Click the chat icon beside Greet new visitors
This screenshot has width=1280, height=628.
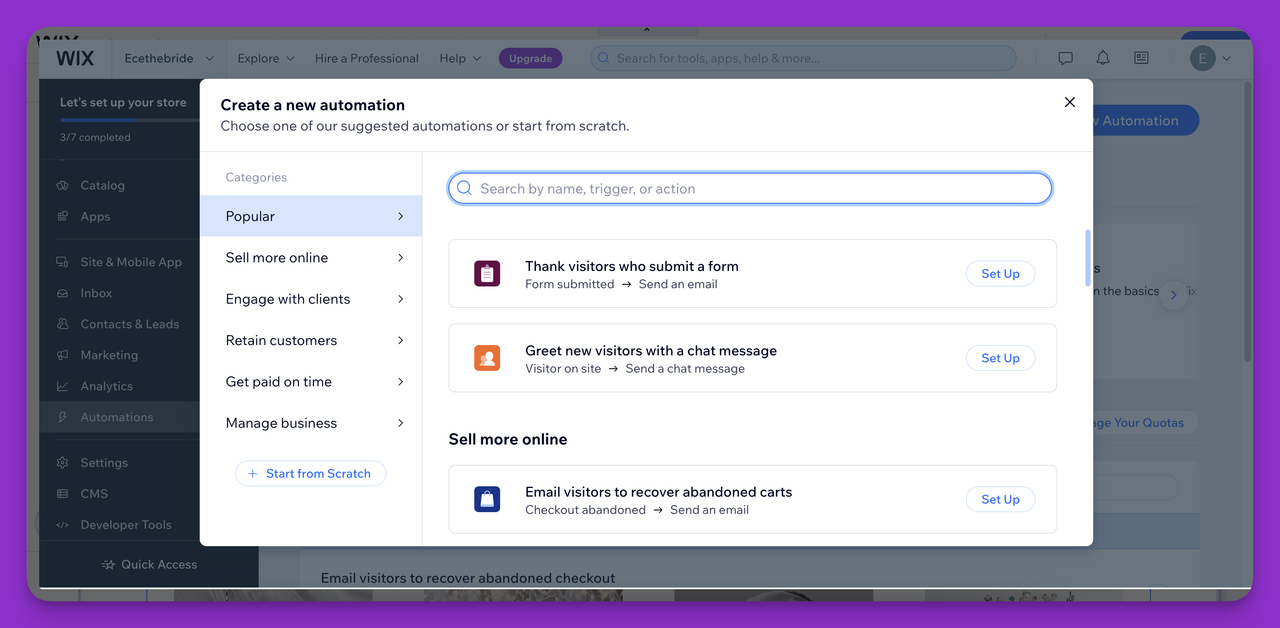487,358
